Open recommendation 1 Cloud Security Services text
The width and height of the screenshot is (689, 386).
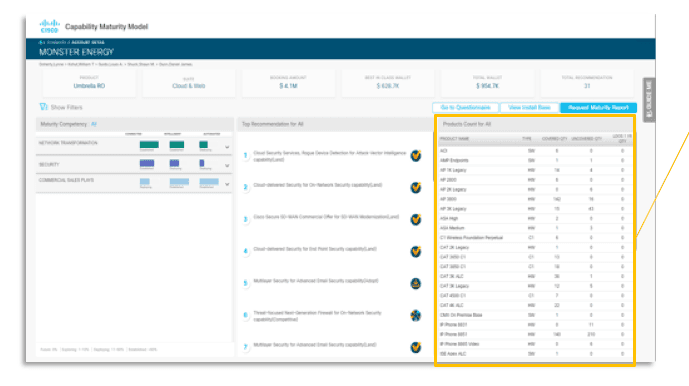point(330,156)
